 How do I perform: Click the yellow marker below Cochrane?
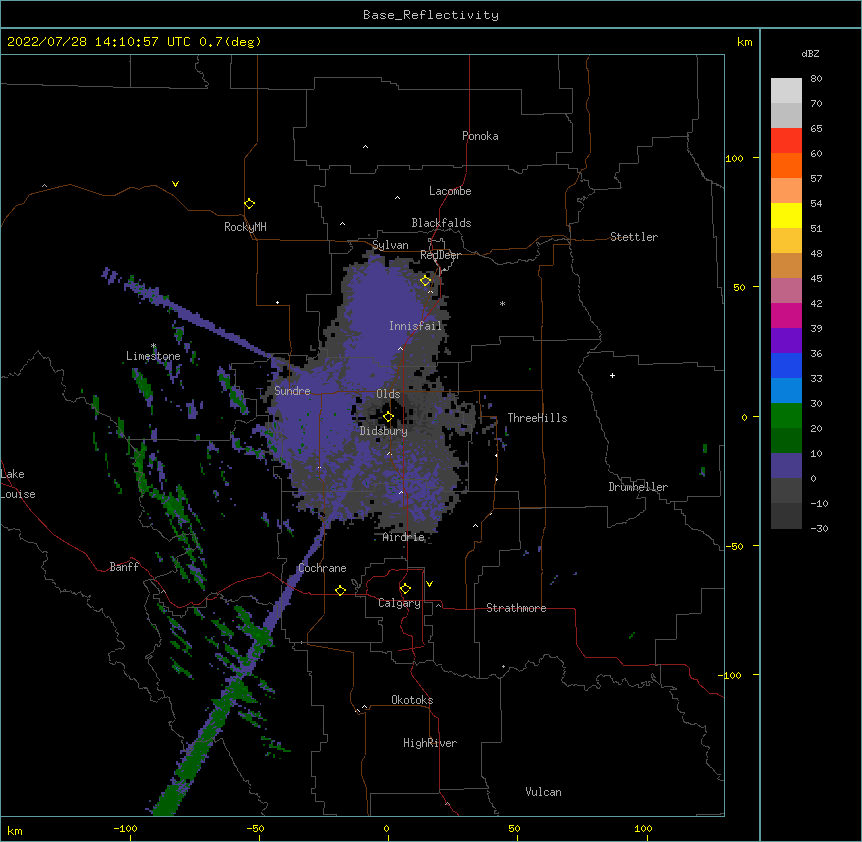coord(340,590)
